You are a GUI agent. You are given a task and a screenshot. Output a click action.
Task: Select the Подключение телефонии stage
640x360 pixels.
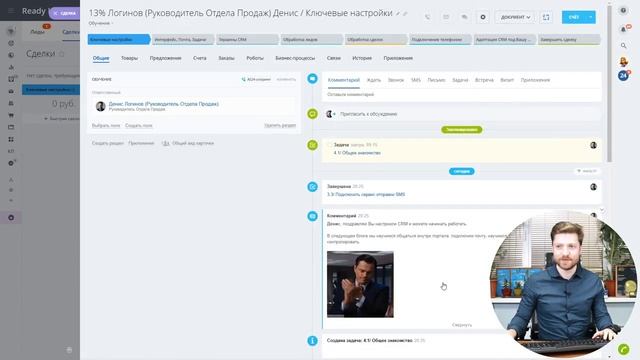(x=440, y=40)
